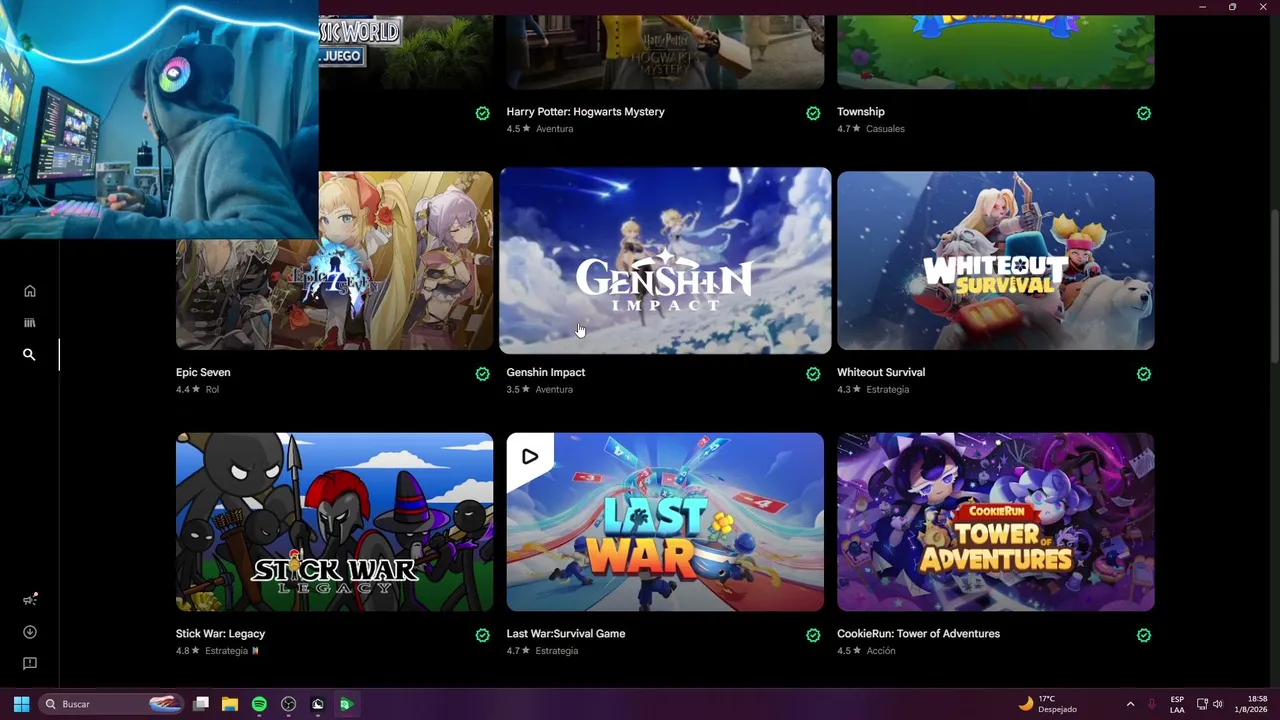The width and height of the screenshot is (1280, 720).
Task: Open the ESP LAA keyboard language switcher
Action: (x=1177, y=704)
